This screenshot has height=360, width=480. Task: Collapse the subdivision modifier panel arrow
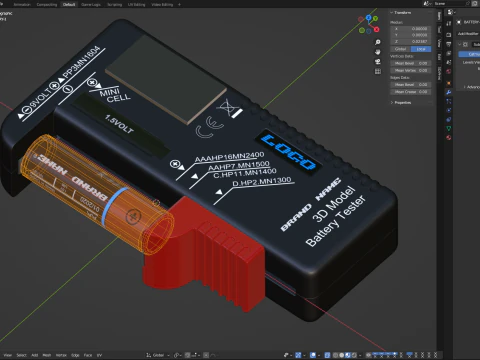(x=460, y=44)
